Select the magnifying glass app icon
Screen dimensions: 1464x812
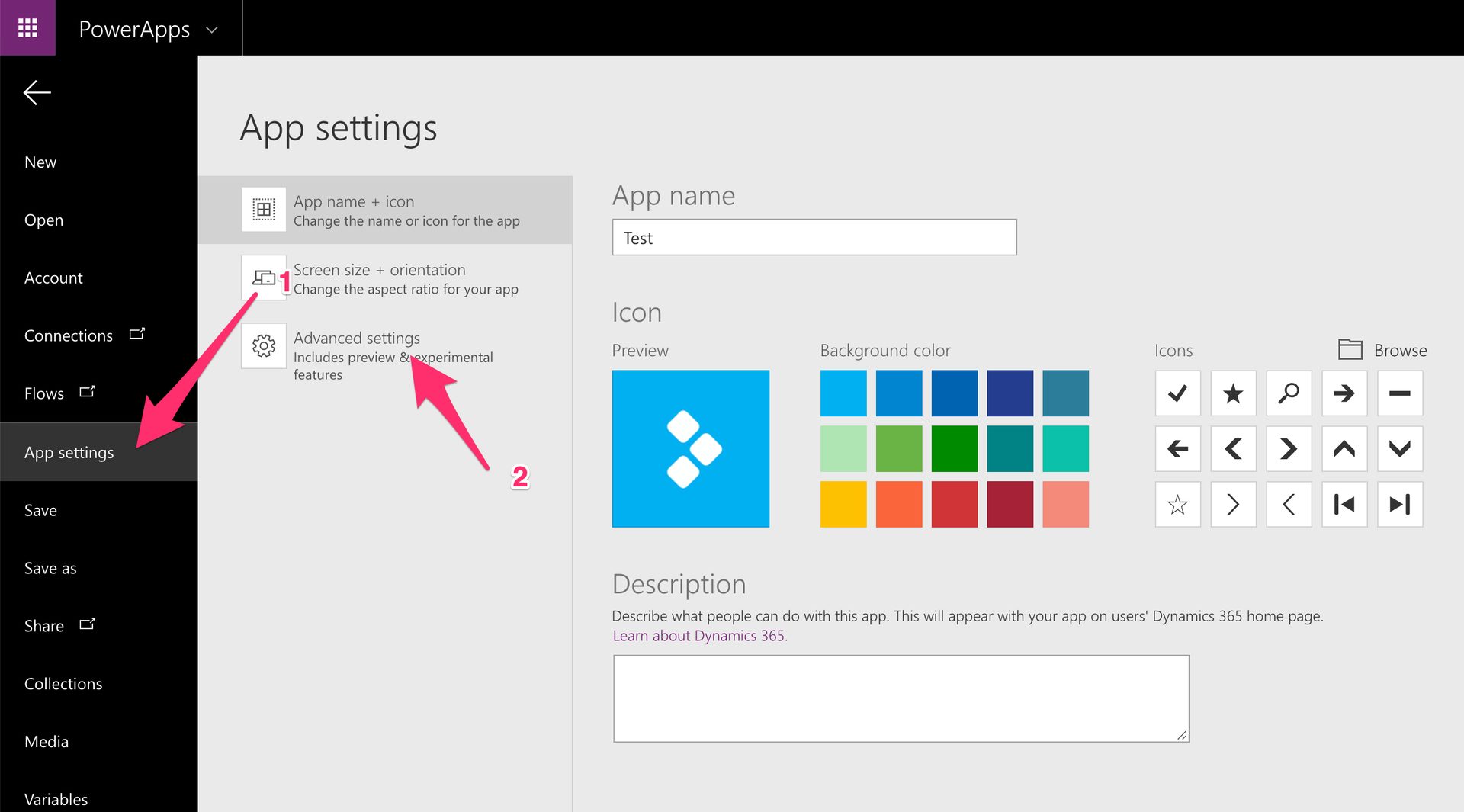[1289, 393]
